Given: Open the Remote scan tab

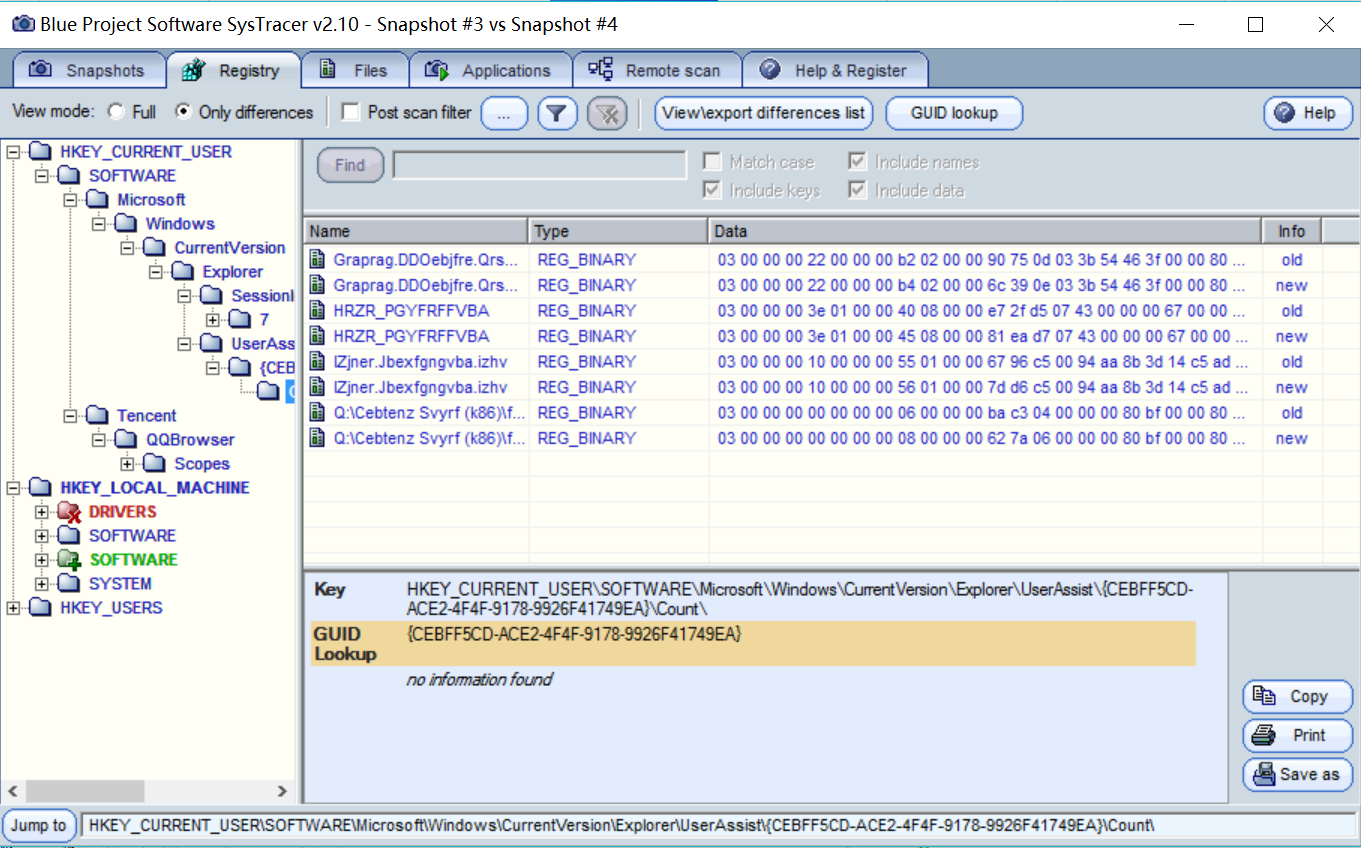Looking at the screenshot, I should click(x=656, y=70).
